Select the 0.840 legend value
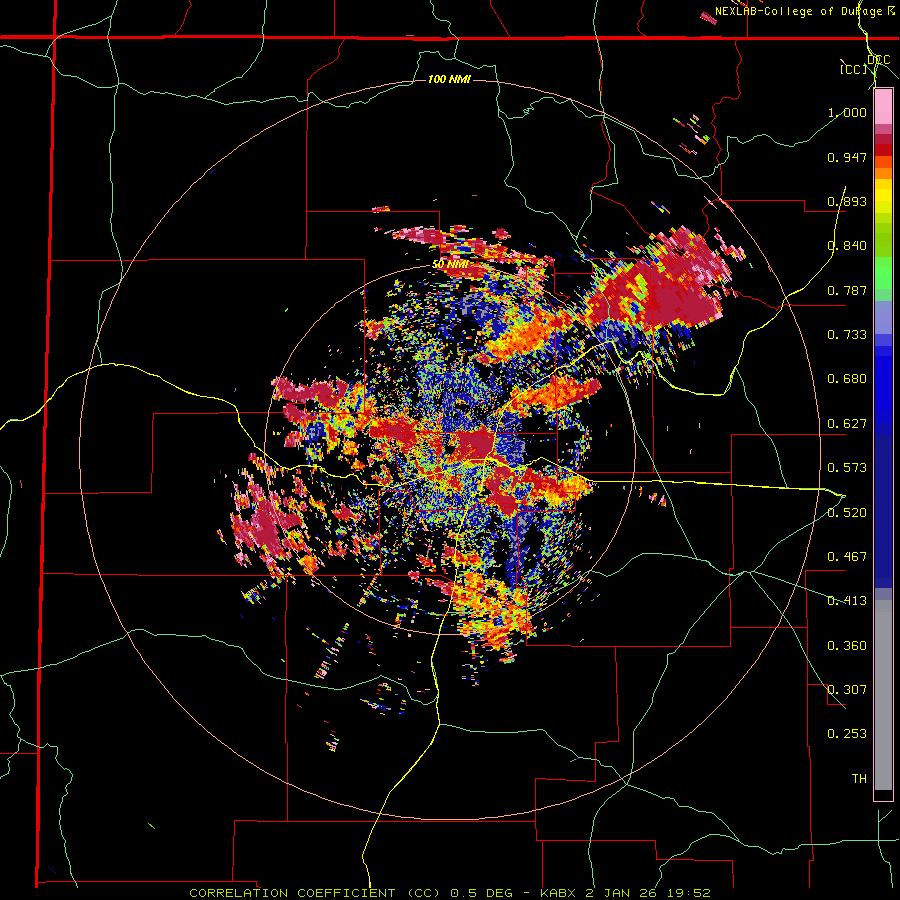 [847, 246]
